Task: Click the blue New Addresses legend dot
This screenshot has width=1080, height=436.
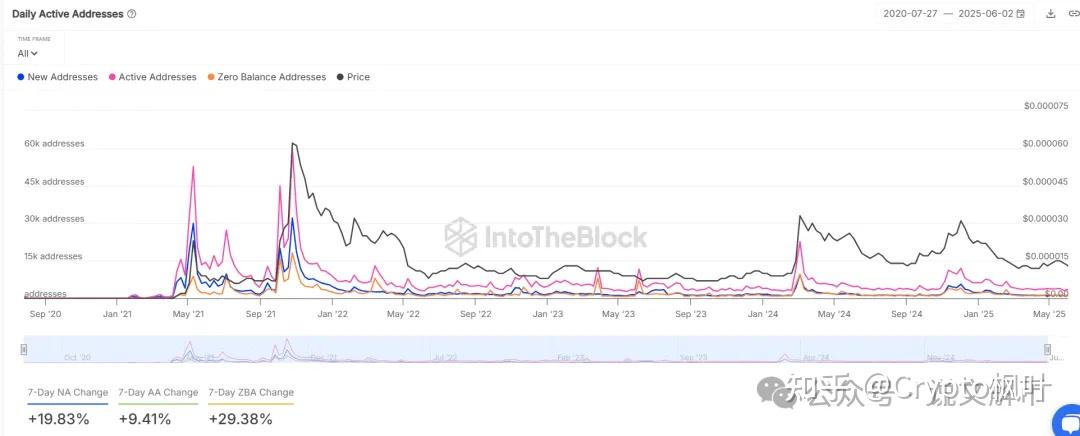Action: [21, 77]
